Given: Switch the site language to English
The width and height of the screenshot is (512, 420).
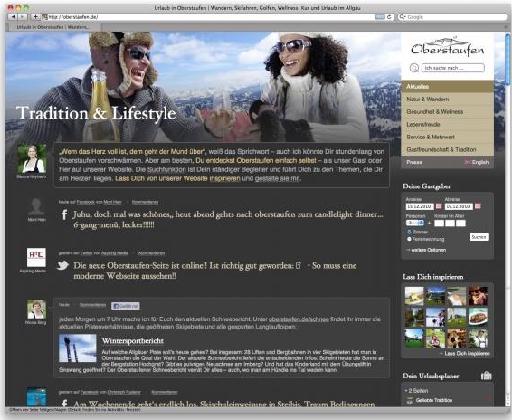Looking at the screenshot, I should pyautogui.click(x=477, y=162).
